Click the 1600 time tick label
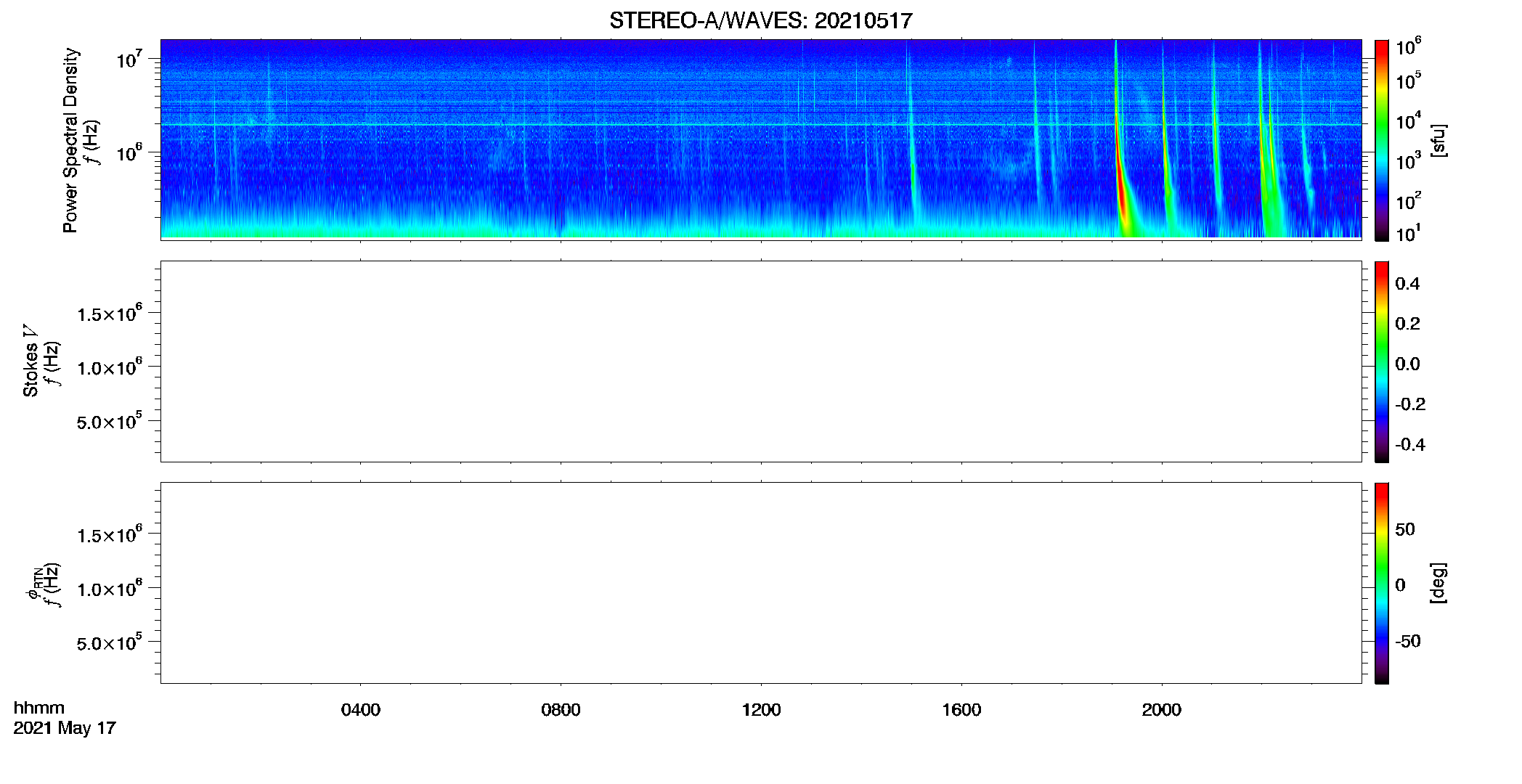Screen dimensions: 1522x784 [x=961, y=710]
